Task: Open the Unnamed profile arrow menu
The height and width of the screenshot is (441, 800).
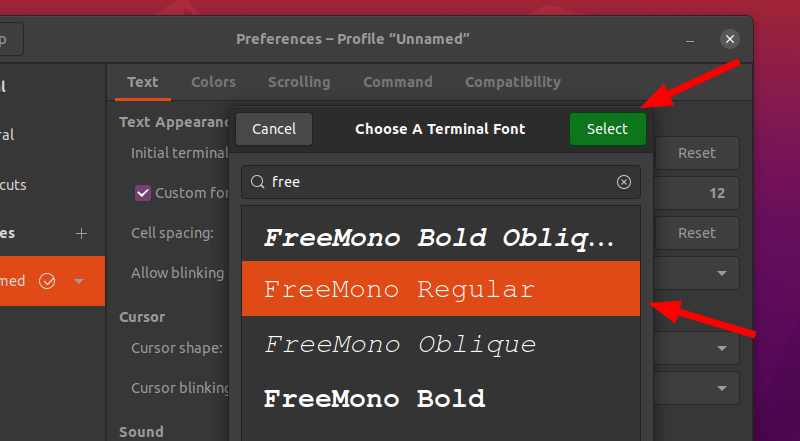Action: (x=79, y=281)
